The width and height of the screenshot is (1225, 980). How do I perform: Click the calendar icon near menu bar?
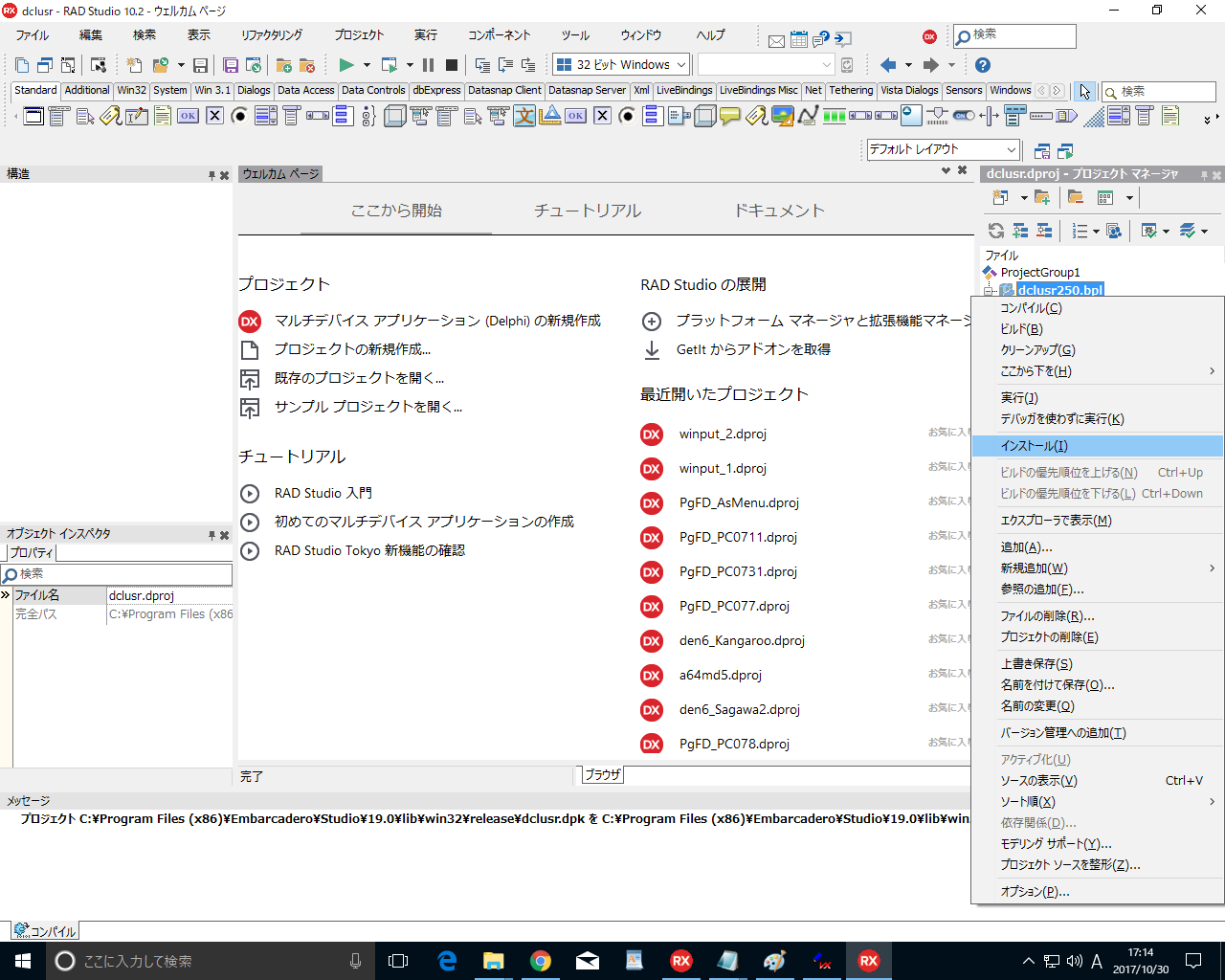[x=799, y=39]
